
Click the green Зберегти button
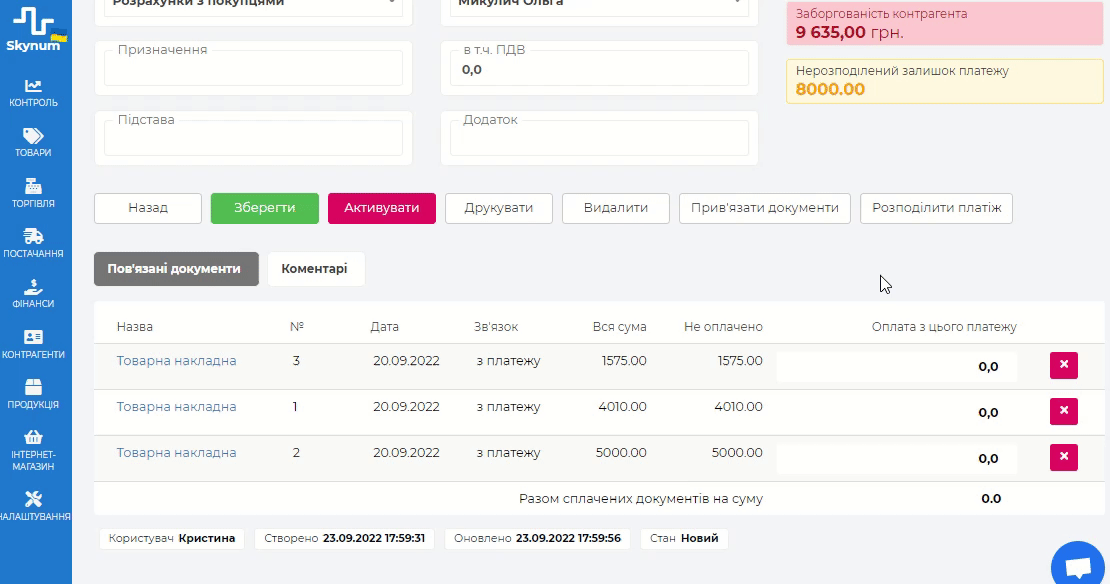coord(264,208)
